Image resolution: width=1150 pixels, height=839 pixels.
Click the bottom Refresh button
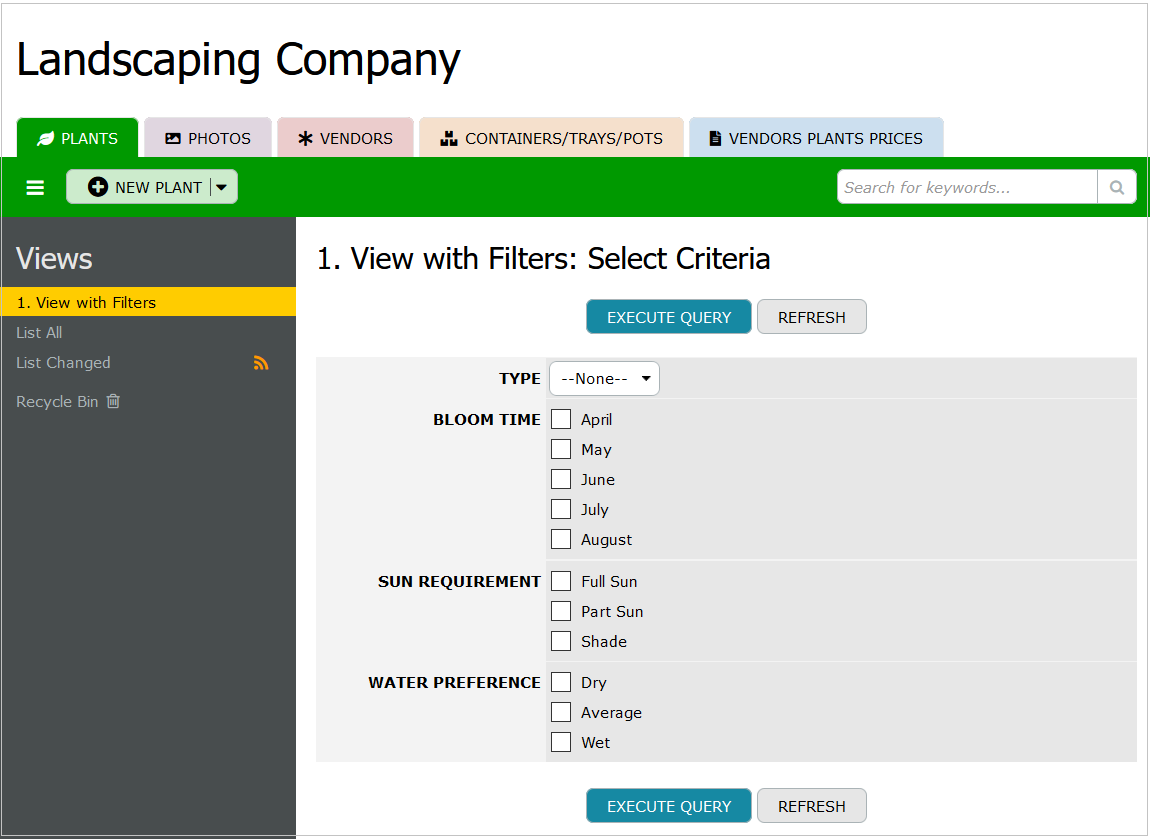(811, 806)
